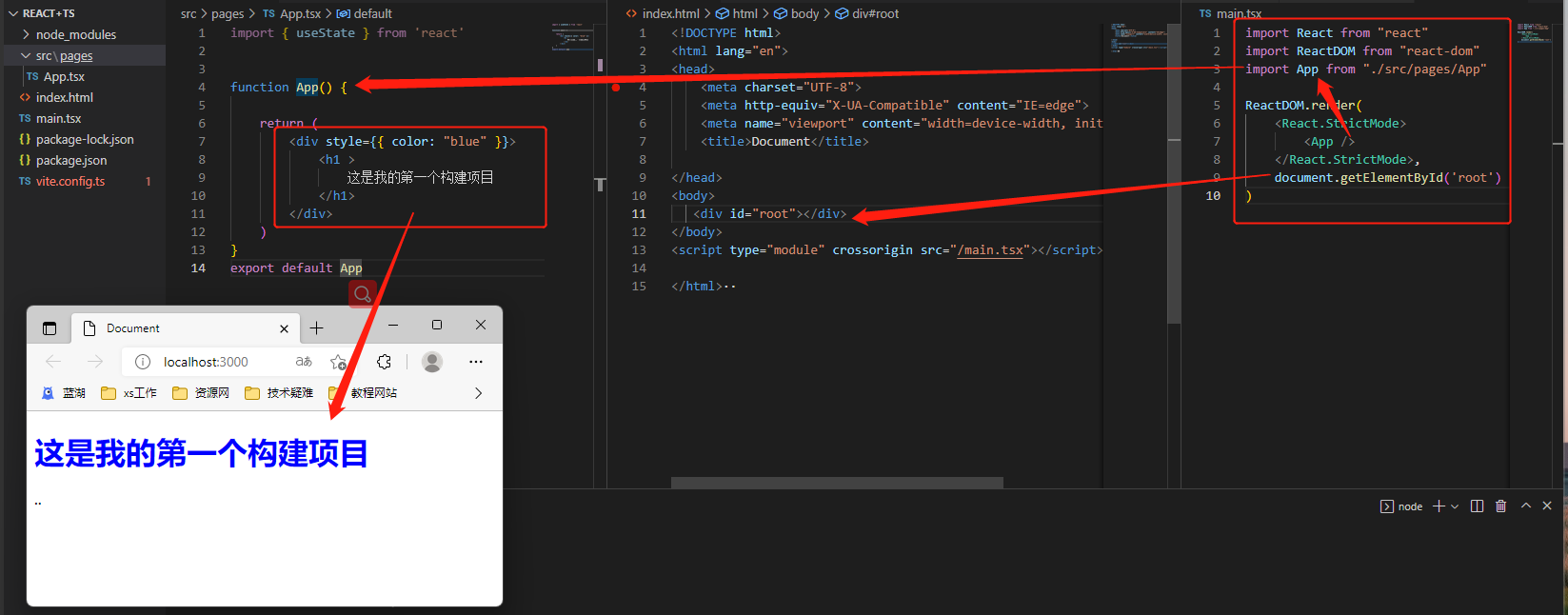
Task: Close the terminal panel
Action: click(1547, 506)
